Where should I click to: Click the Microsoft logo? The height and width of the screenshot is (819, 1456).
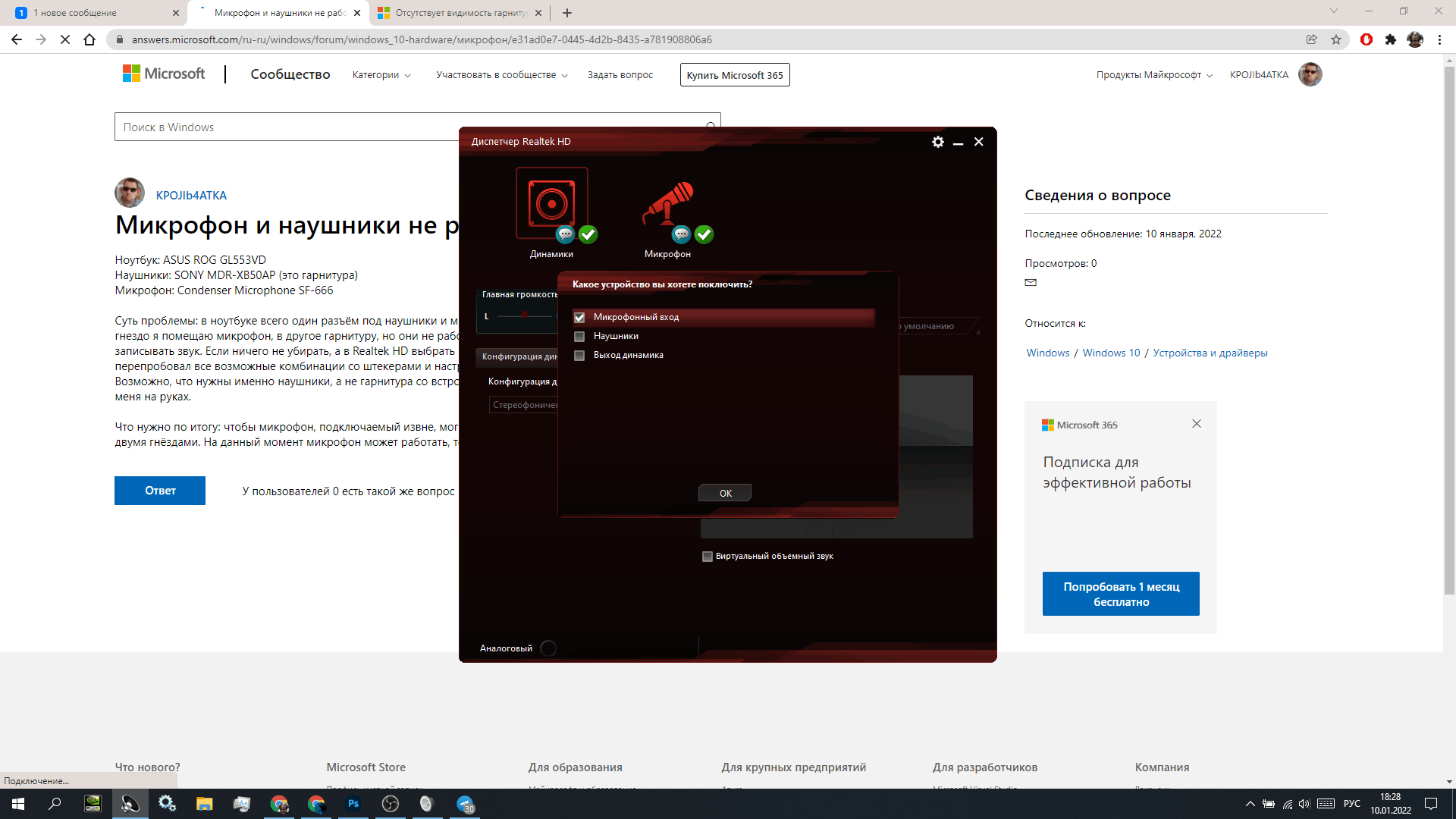[x=164, y=74]
